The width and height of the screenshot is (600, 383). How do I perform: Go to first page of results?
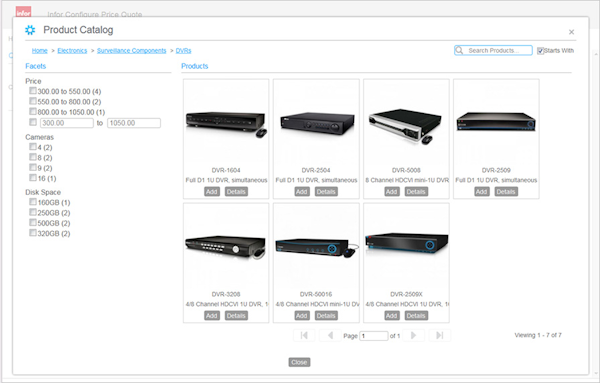click(x=304, y=336)
